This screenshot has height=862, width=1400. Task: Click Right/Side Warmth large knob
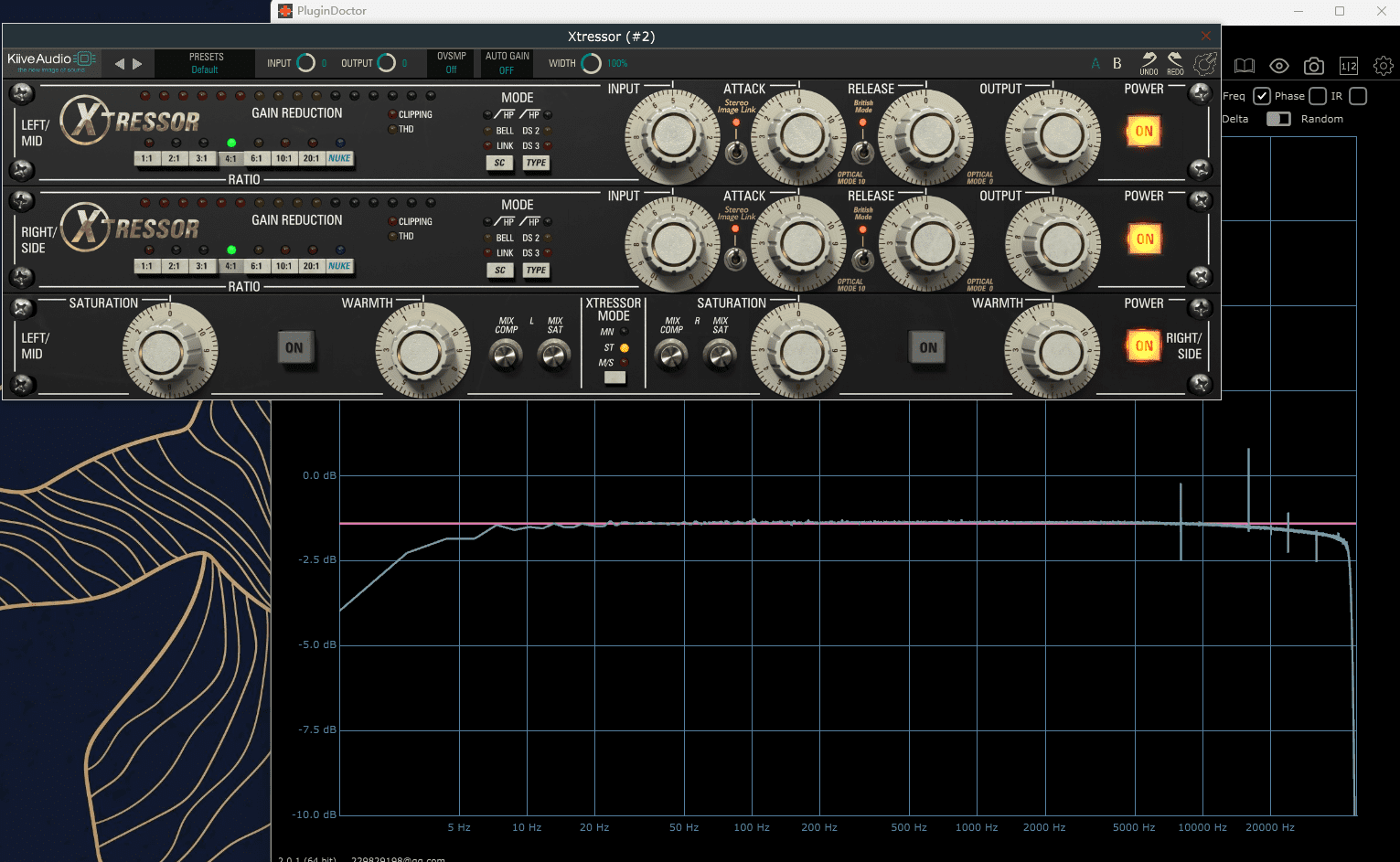click(1053, 352)
